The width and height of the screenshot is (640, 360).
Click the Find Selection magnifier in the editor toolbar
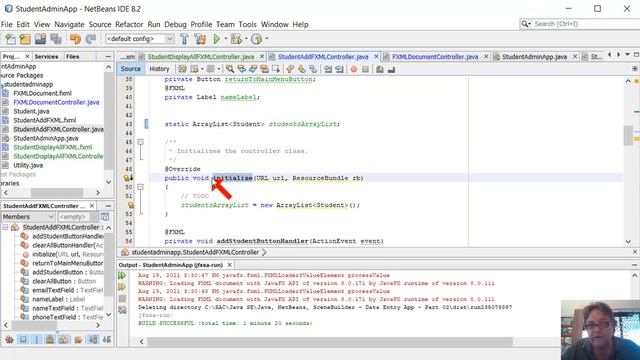point(230,69)
